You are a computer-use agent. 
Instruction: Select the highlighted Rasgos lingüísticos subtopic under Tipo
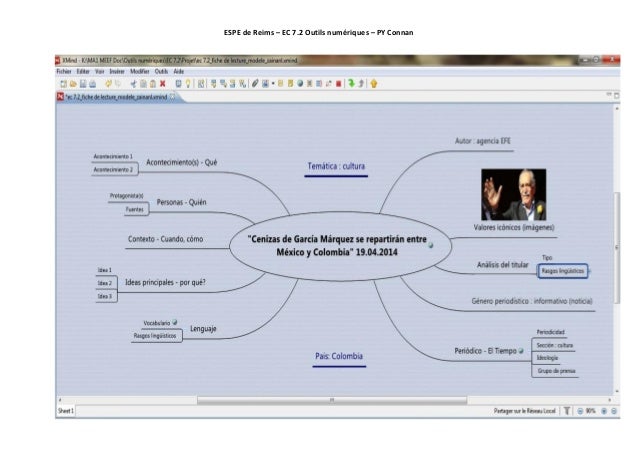coord(563,271)
